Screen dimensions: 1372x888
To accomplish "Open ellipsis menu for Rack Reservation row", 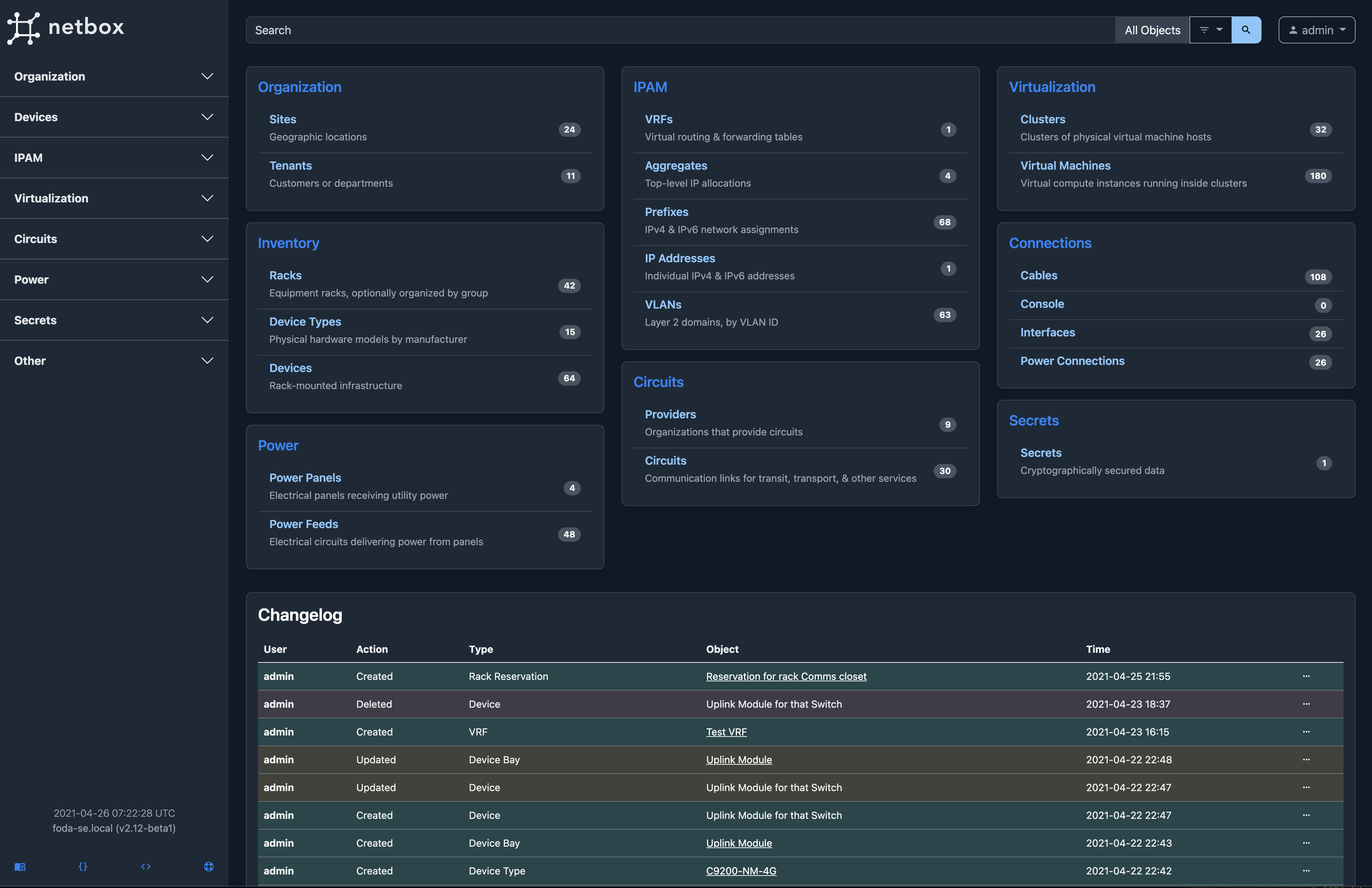I will click(1306, 676).
